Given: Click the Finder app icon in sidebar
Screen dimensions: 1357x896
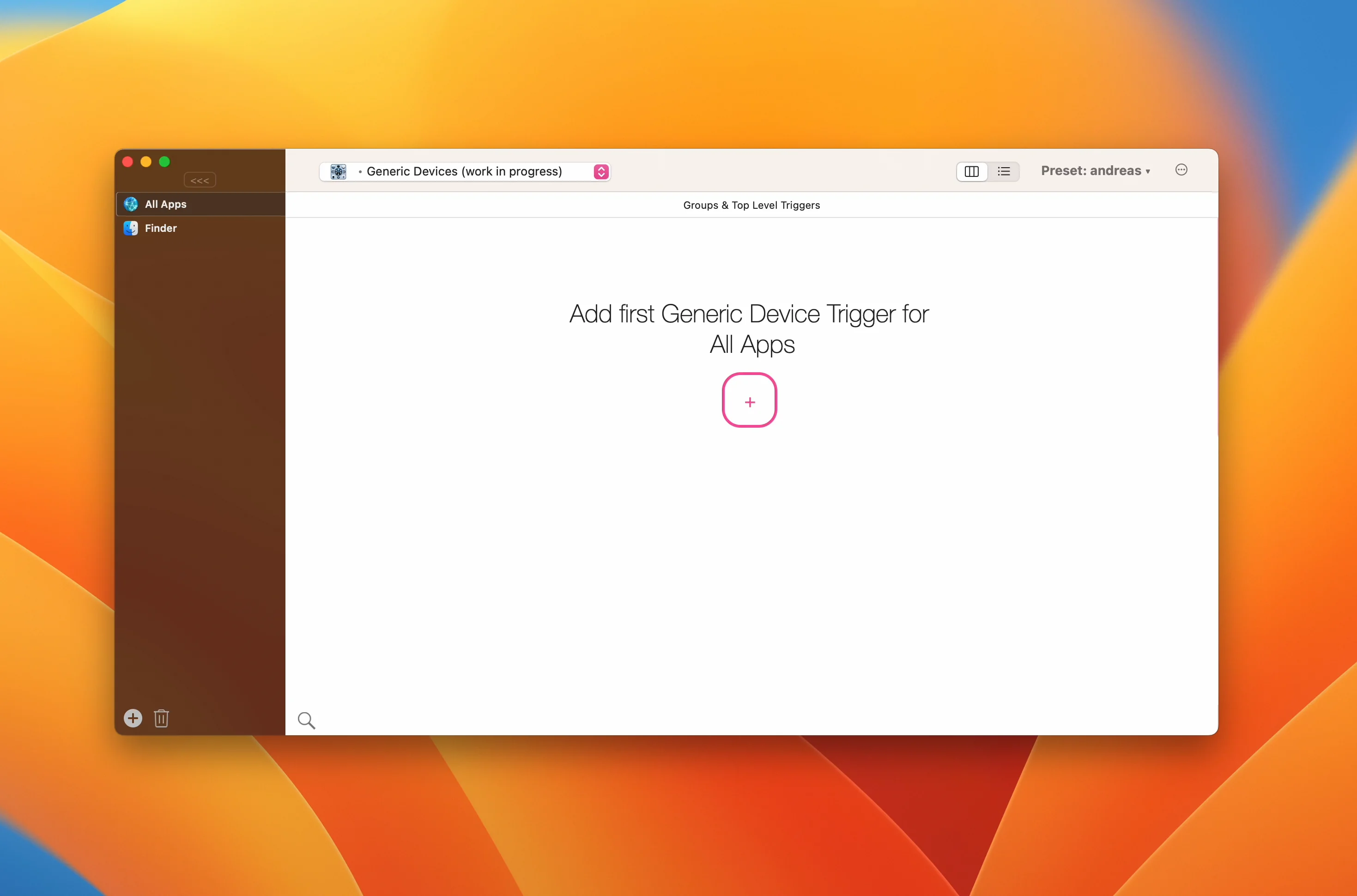Looking at the screenshot, I should tap(131, 228).
